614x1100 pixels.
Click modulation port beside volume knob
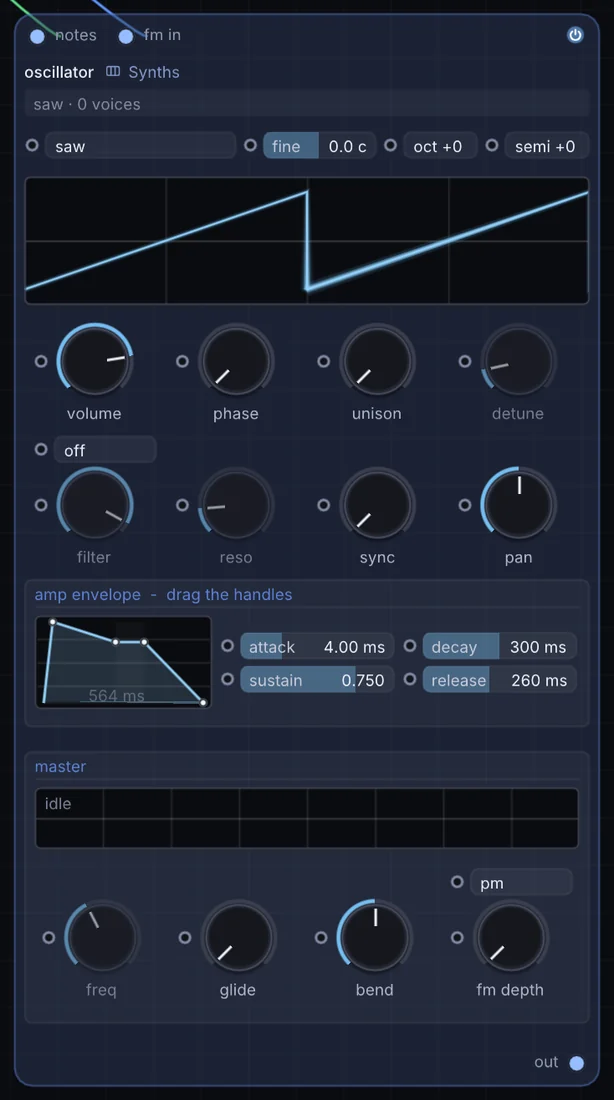tap(41, 361)
